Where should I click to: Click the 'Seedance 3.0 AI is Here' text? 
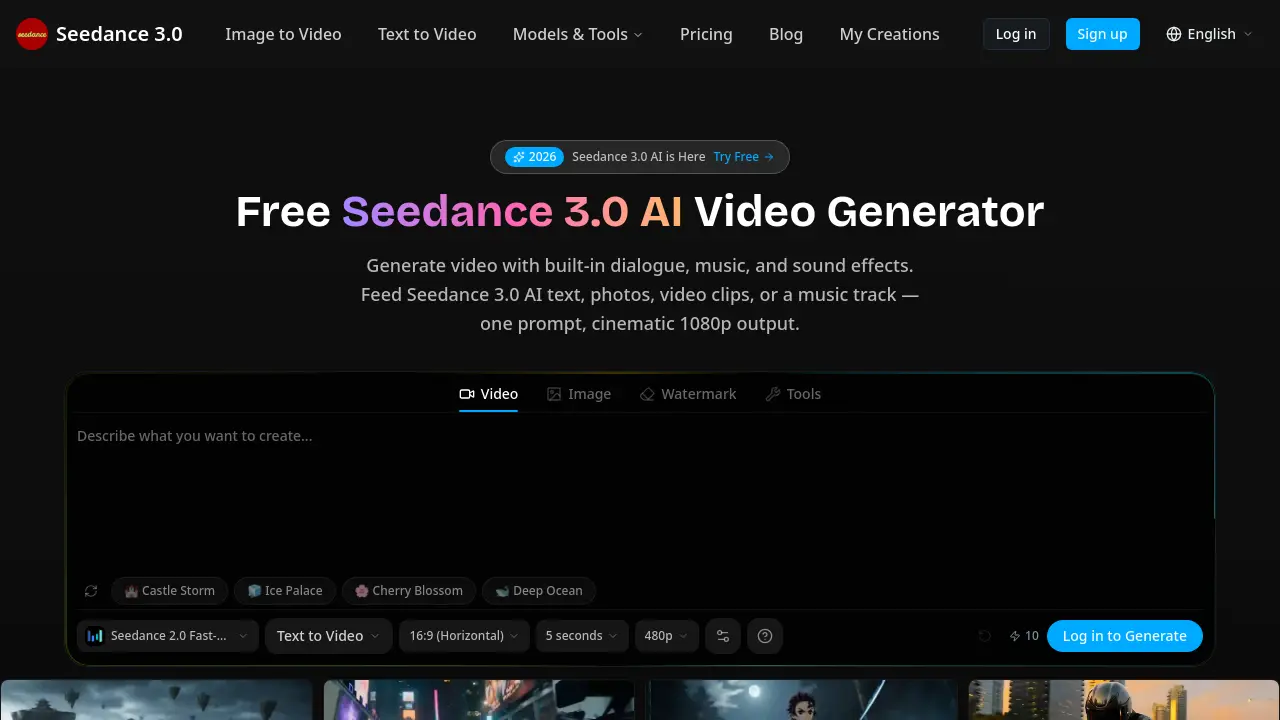coord(638,157)
